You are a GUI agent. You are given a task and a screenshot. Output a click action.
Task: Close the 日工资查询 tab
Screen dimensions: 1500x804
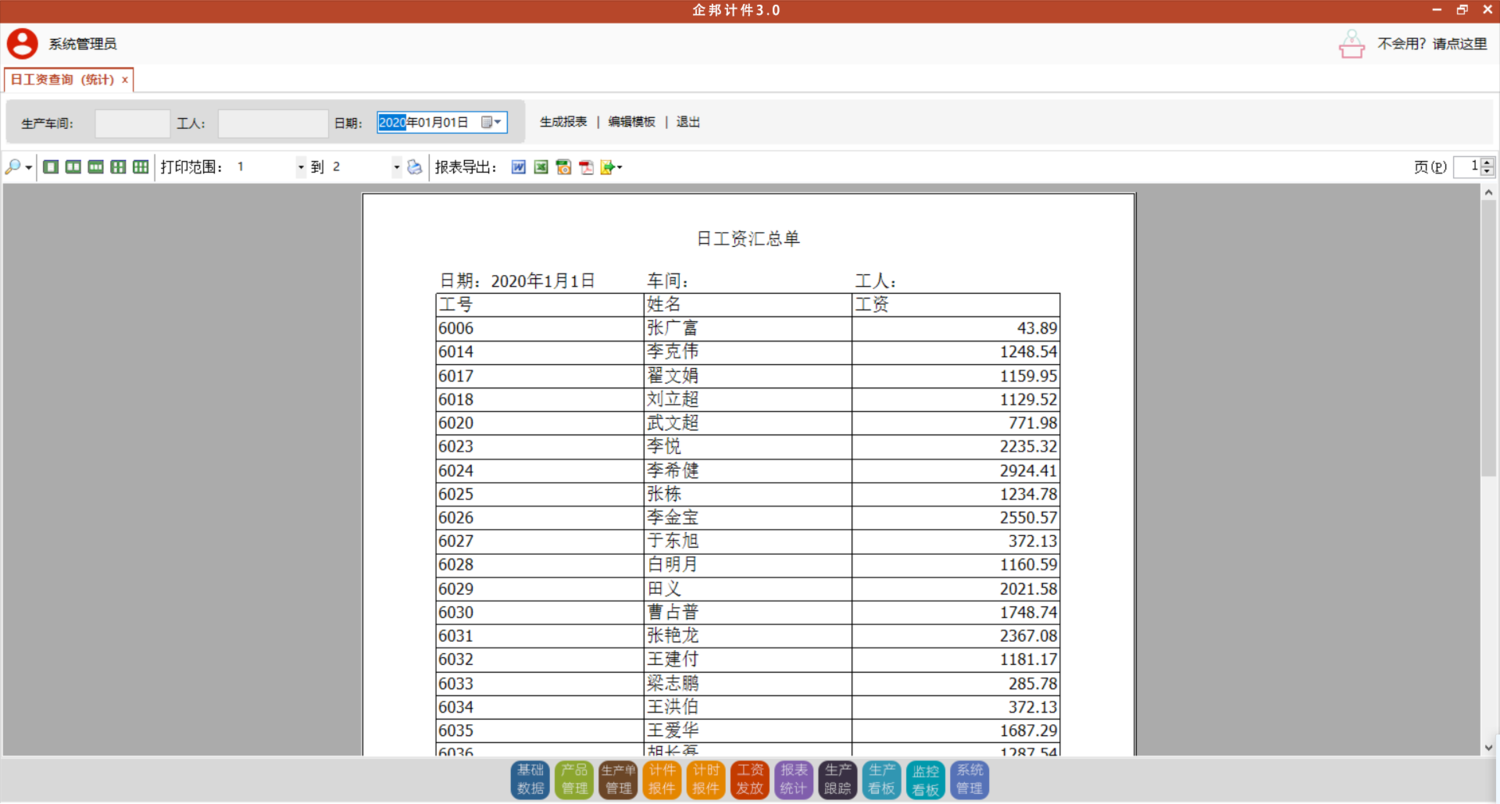tap(125, 80)
